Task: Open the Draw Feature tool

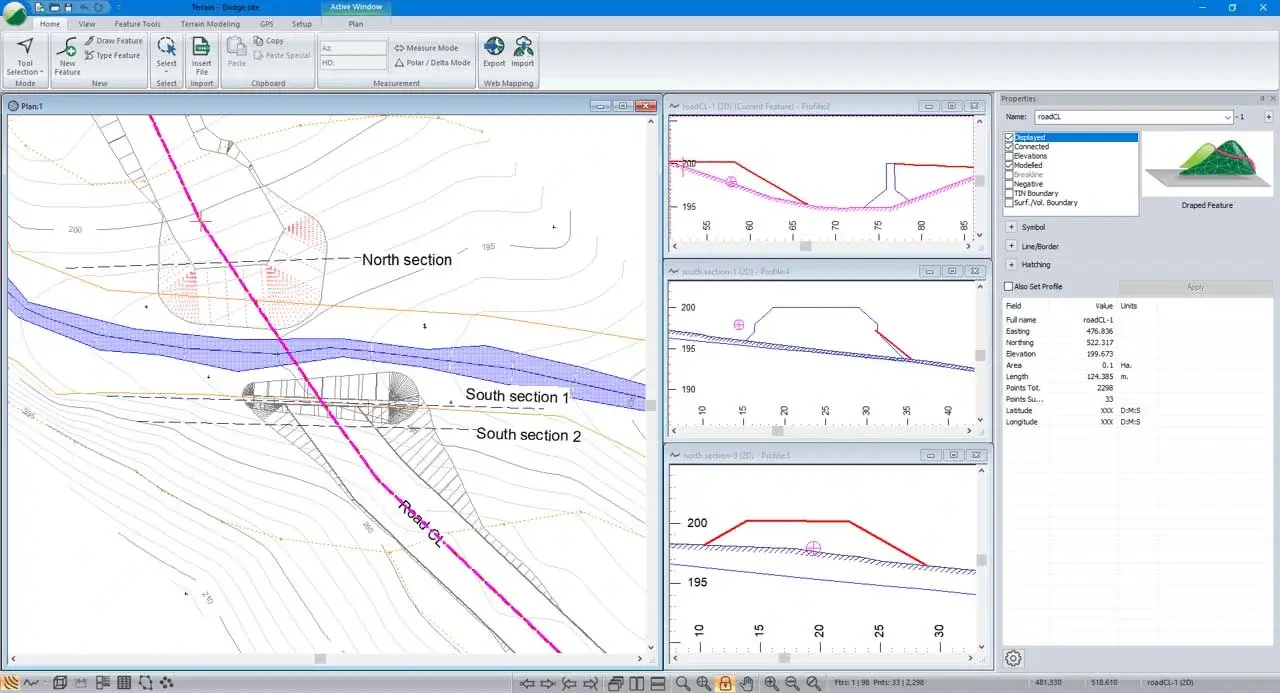Action: coord(113,40)
